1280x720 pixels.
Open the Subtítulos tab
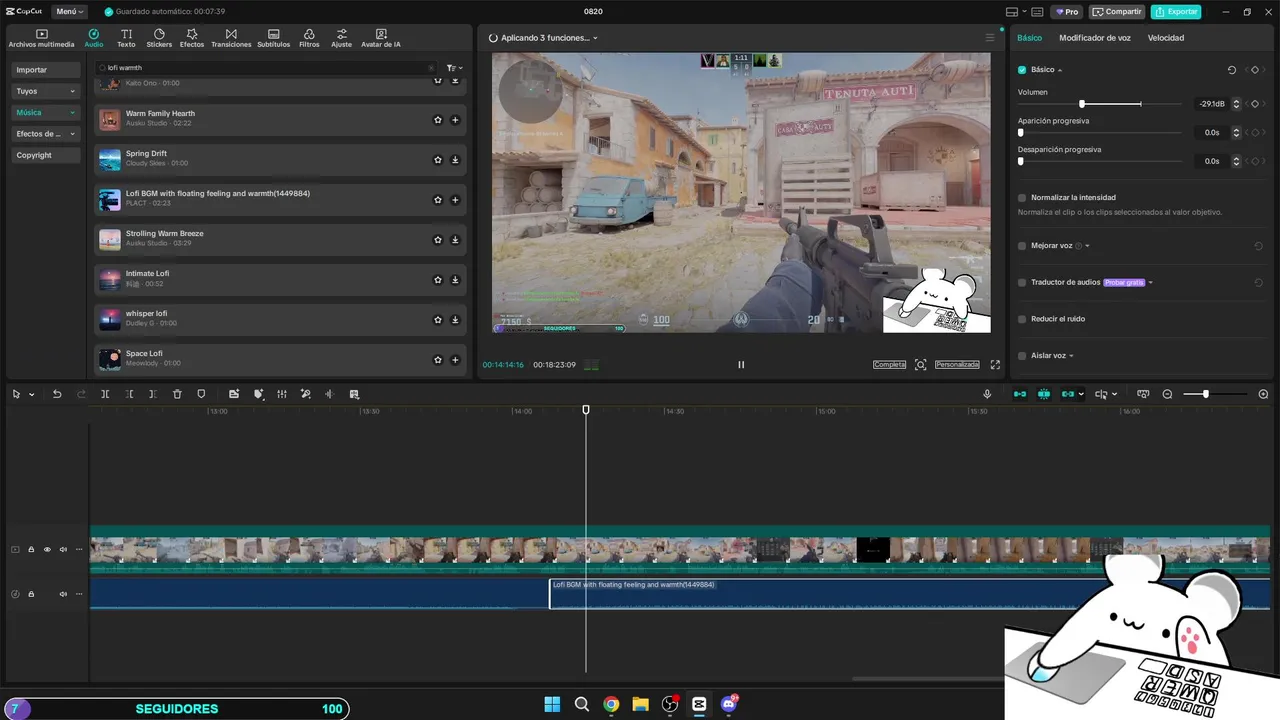tap(273, 38)
